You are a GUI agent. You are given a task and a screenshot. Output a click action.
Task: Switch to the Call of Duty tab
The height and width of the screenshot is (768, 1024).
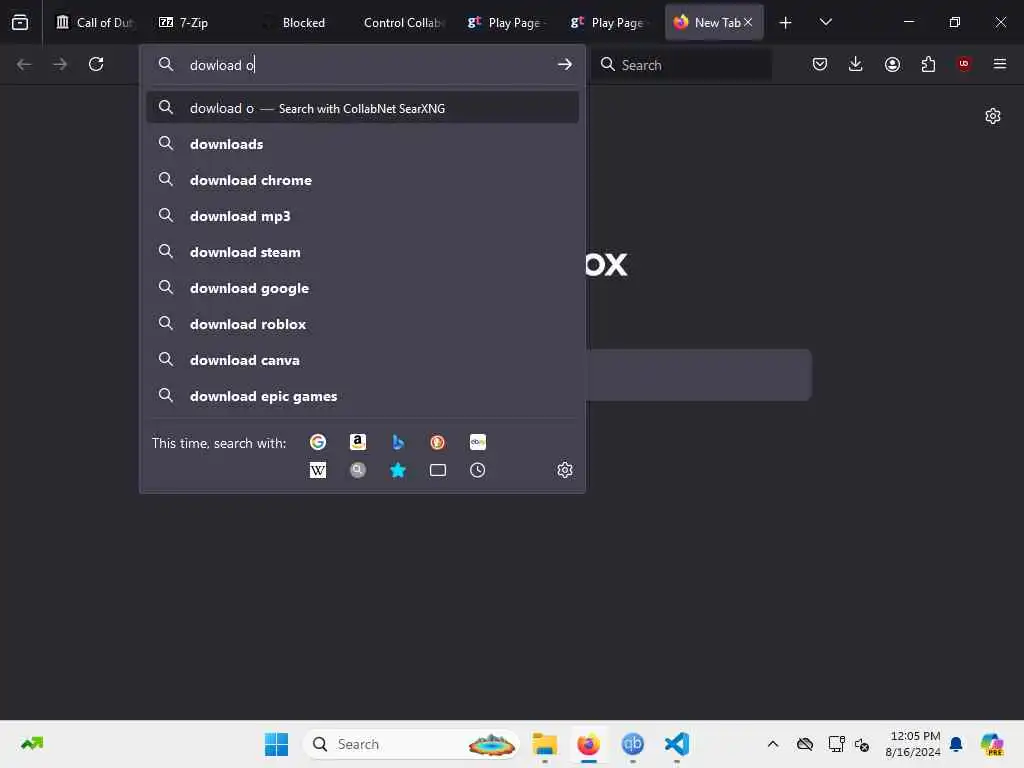[x=95, y=22]
